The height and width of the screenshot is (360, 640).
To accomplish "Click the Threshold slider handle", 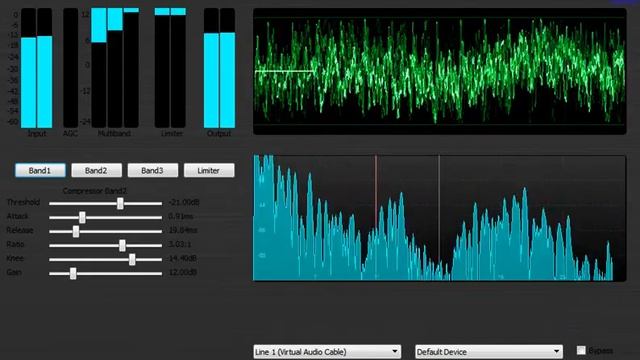I will tap(120, 203).
